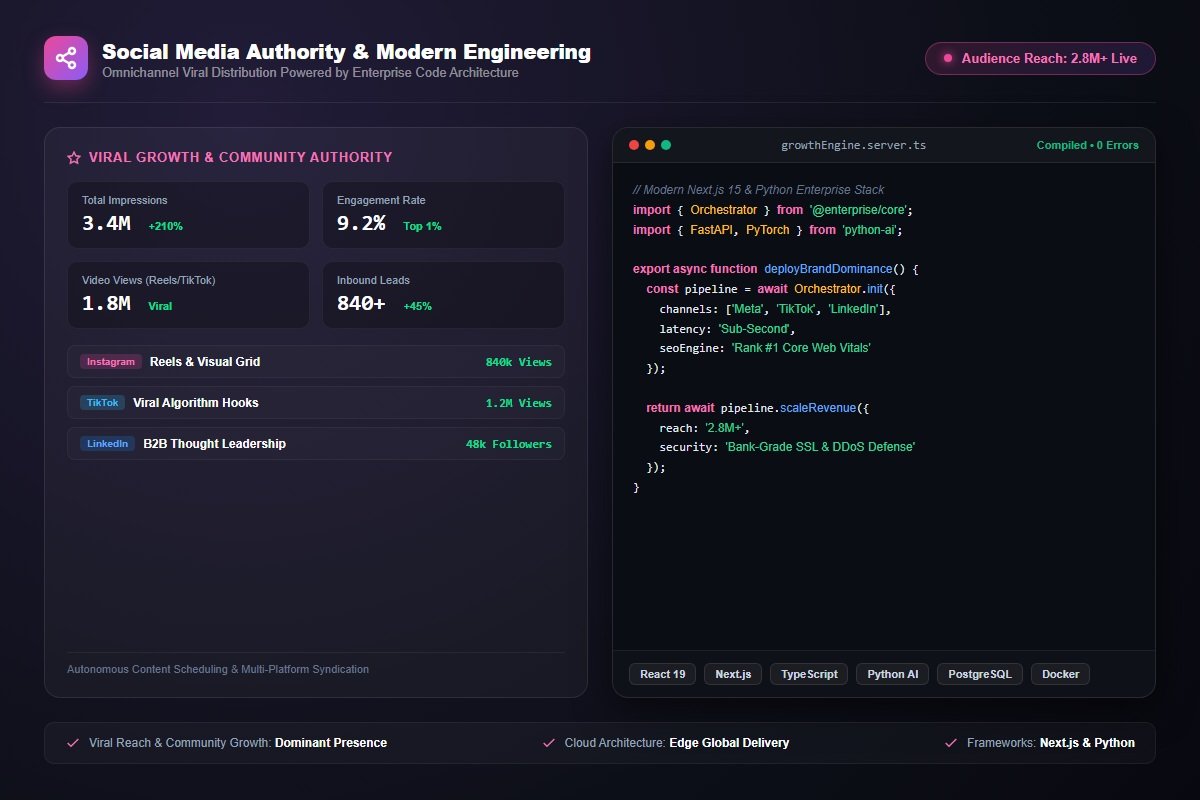Open the Total Impressions 3.4M card
Screen dimensions: 1200x800
pyautogui.click(x=188, y=215)
